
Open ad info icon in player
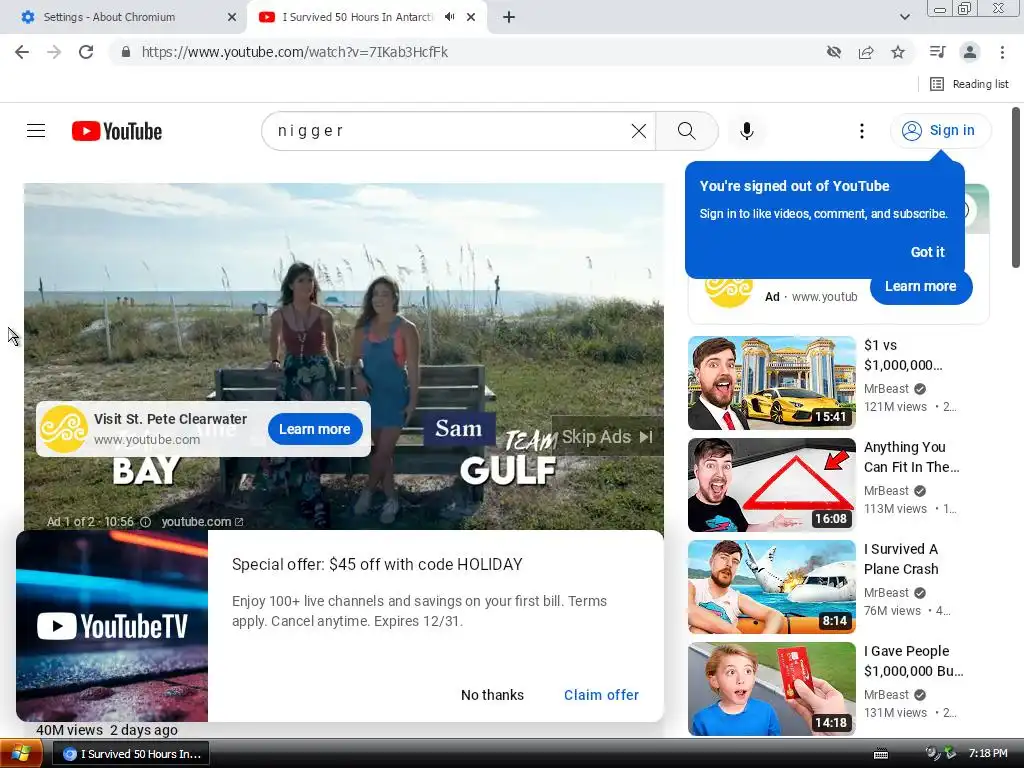(146, 522)
